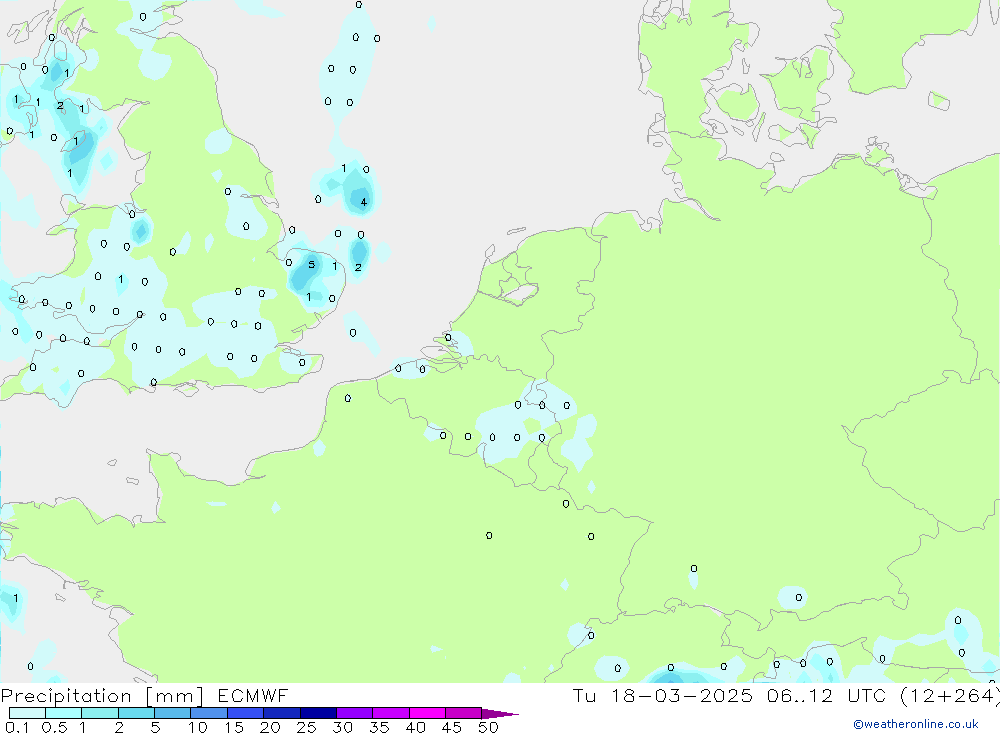Click the '20' legend scale label
The height and width of the screenshot is (733, 1000).
click(x=270, y=727)
